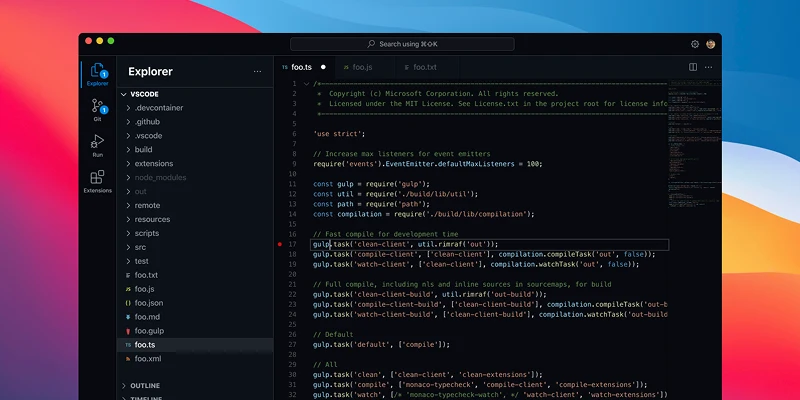Click the red macOS close button
This screenshot has height=400, width=800.
coord(88,41)
